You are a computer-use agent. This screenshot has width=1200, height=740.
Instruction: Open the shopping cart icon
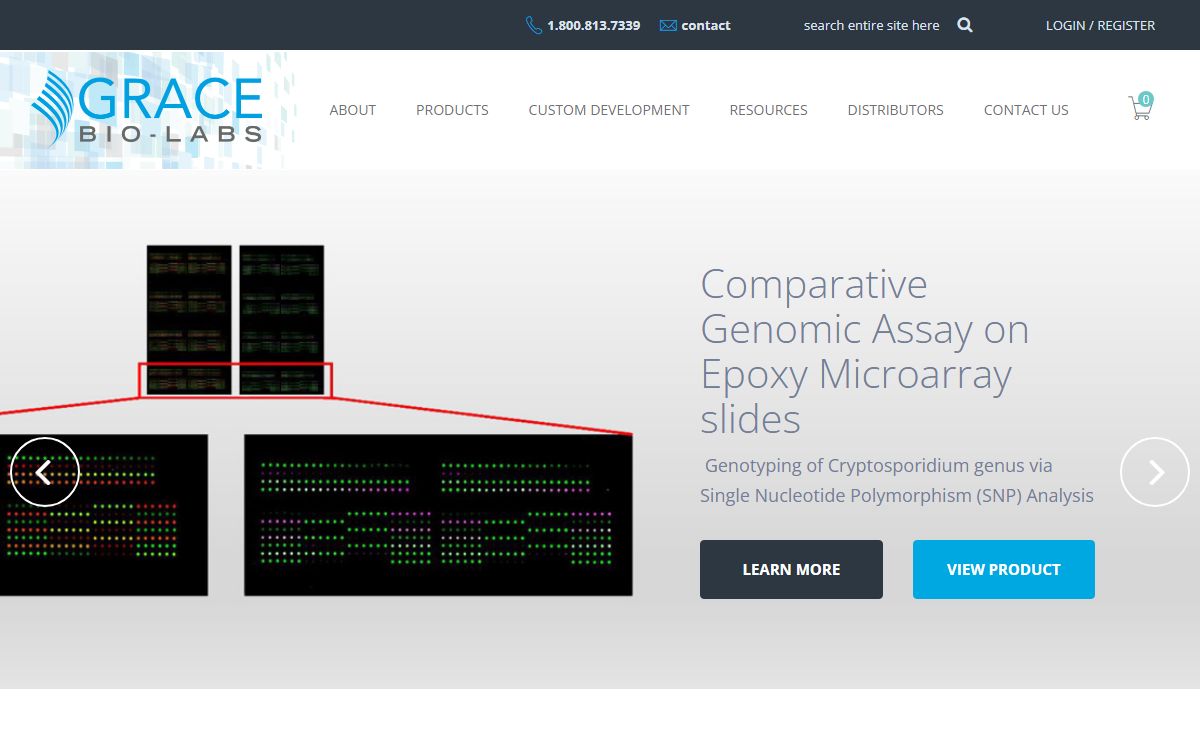click(x=1140, y=106)
